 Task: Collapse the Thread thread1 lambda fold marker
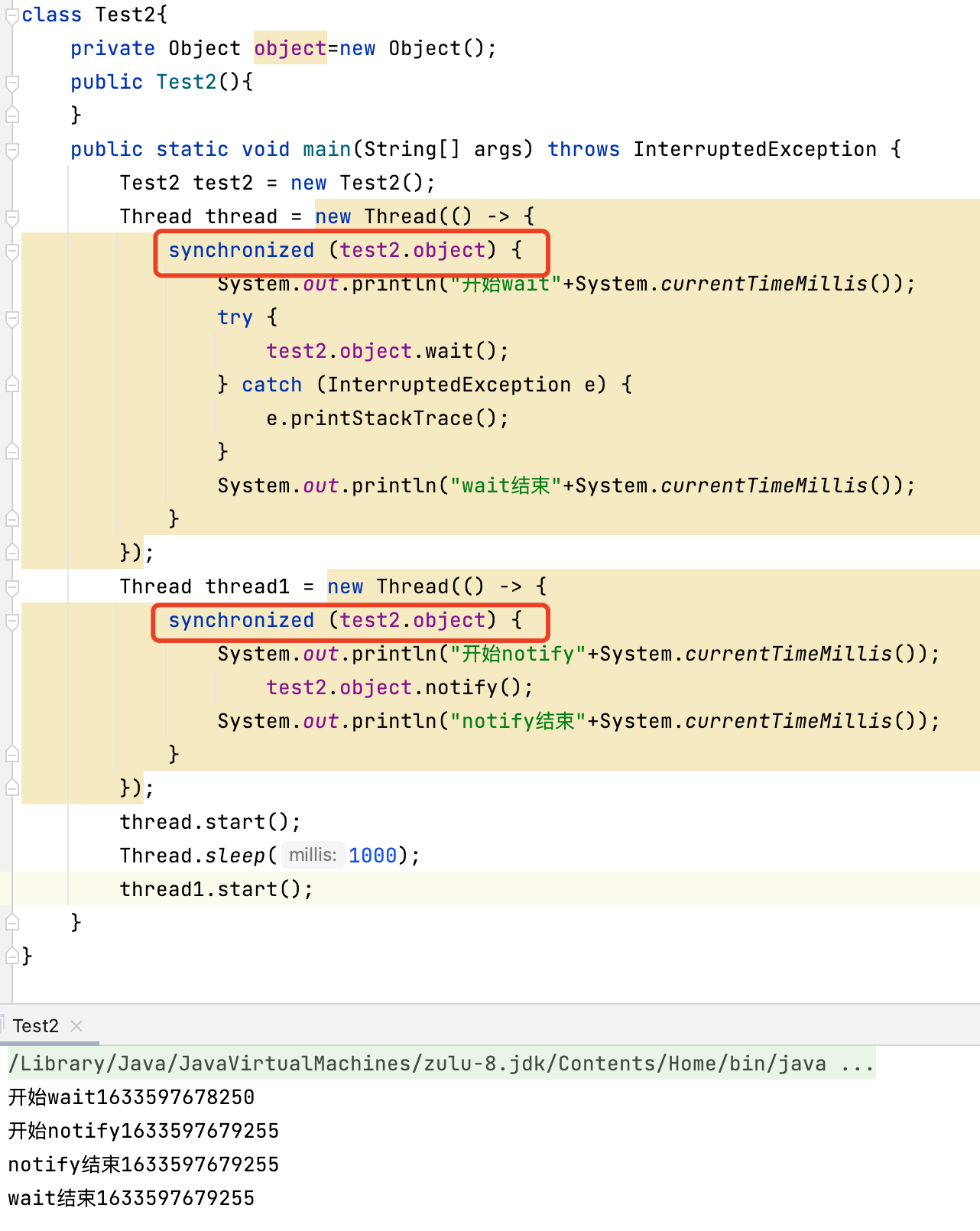pyautogui.click(x=11, y=588)
